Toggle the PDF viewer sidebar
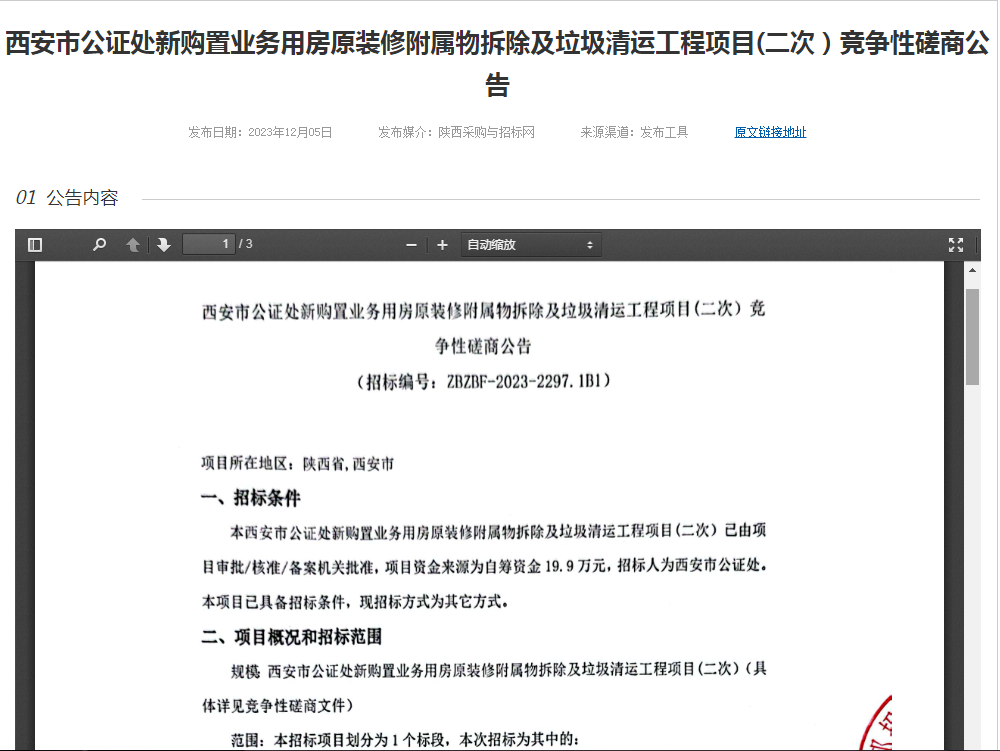Screen dimensions: 1000x751 35,245
